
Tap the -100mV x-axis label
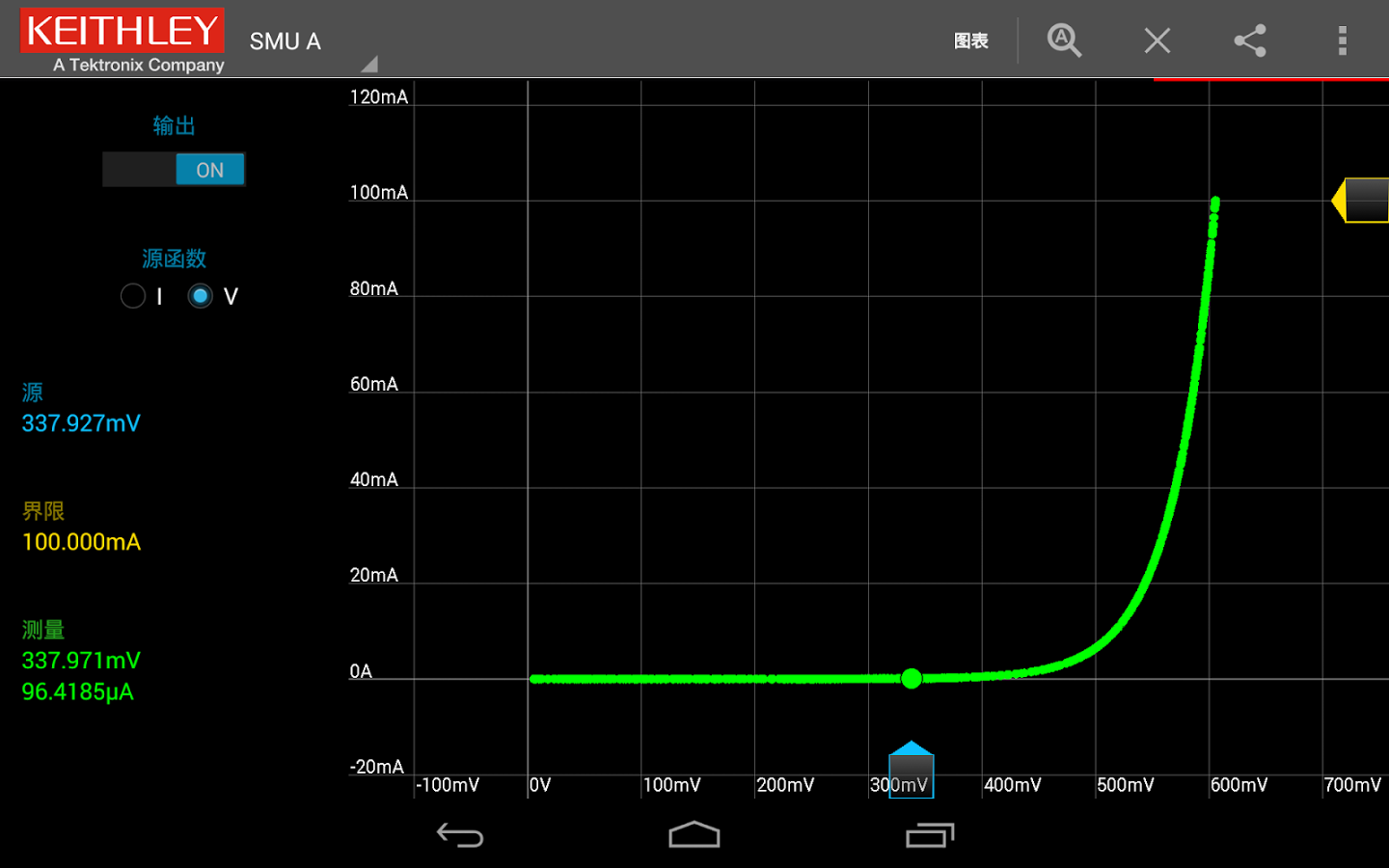448,785
